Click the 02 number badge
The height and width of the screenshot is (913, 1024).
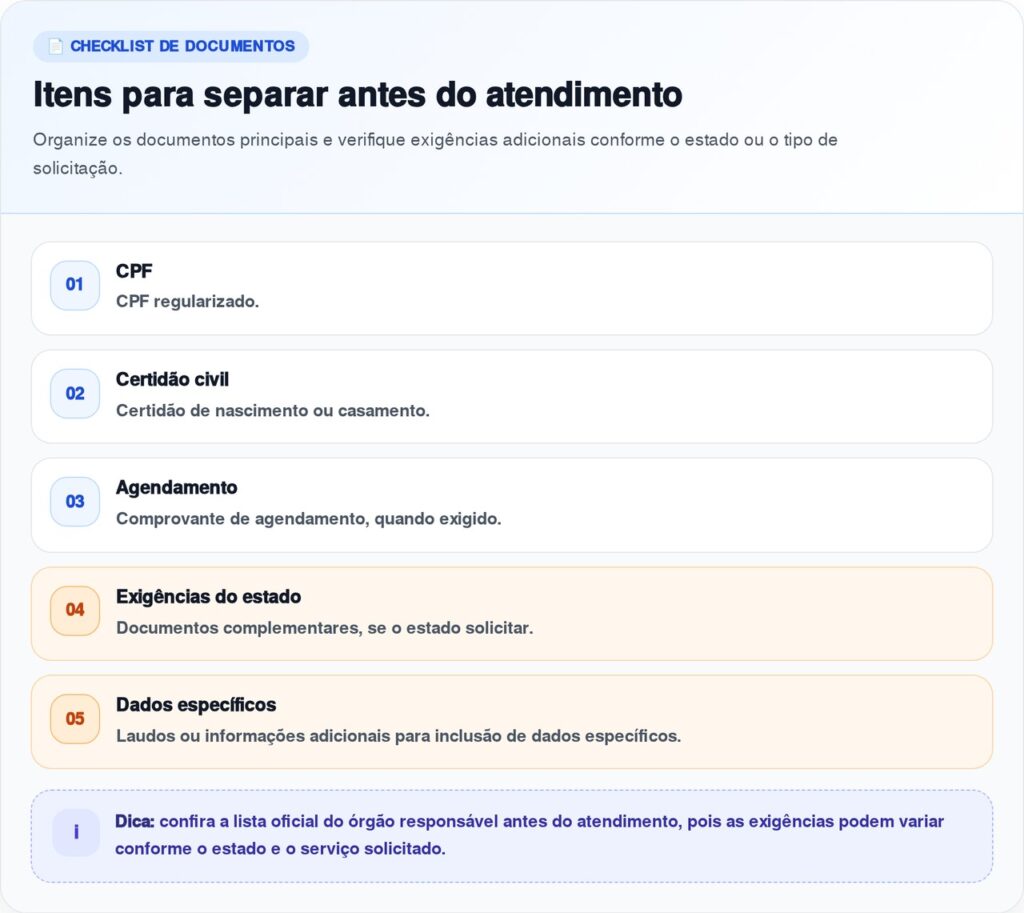click(x=75, y=394)
